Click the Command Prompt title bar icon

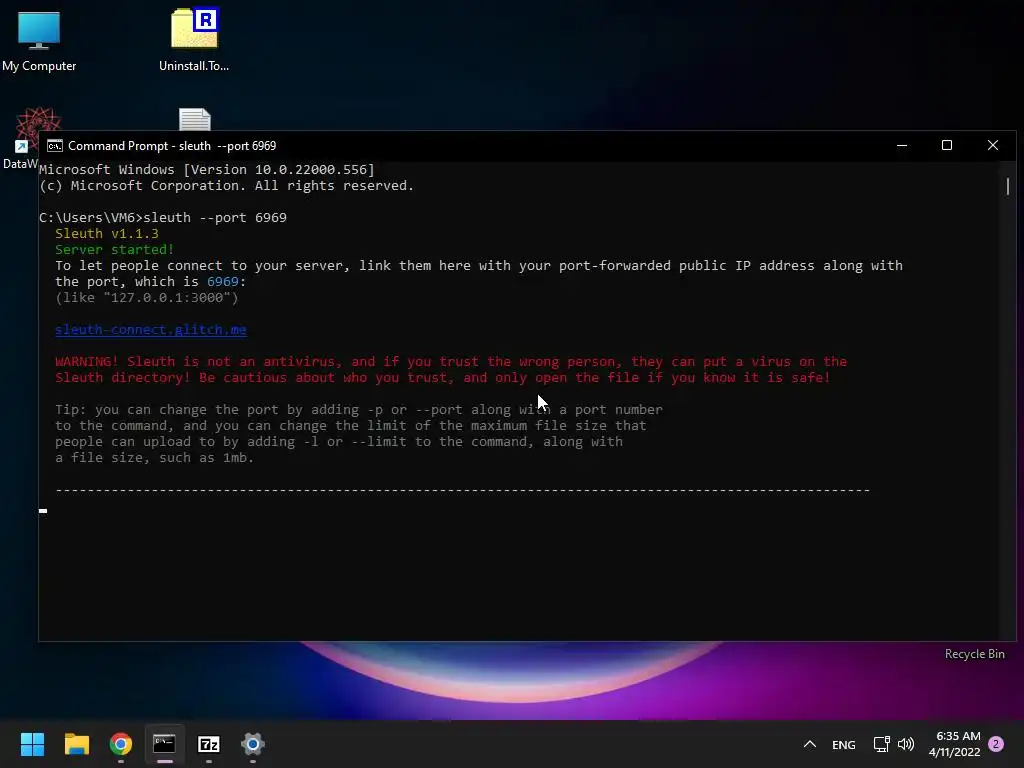[55, 146]
